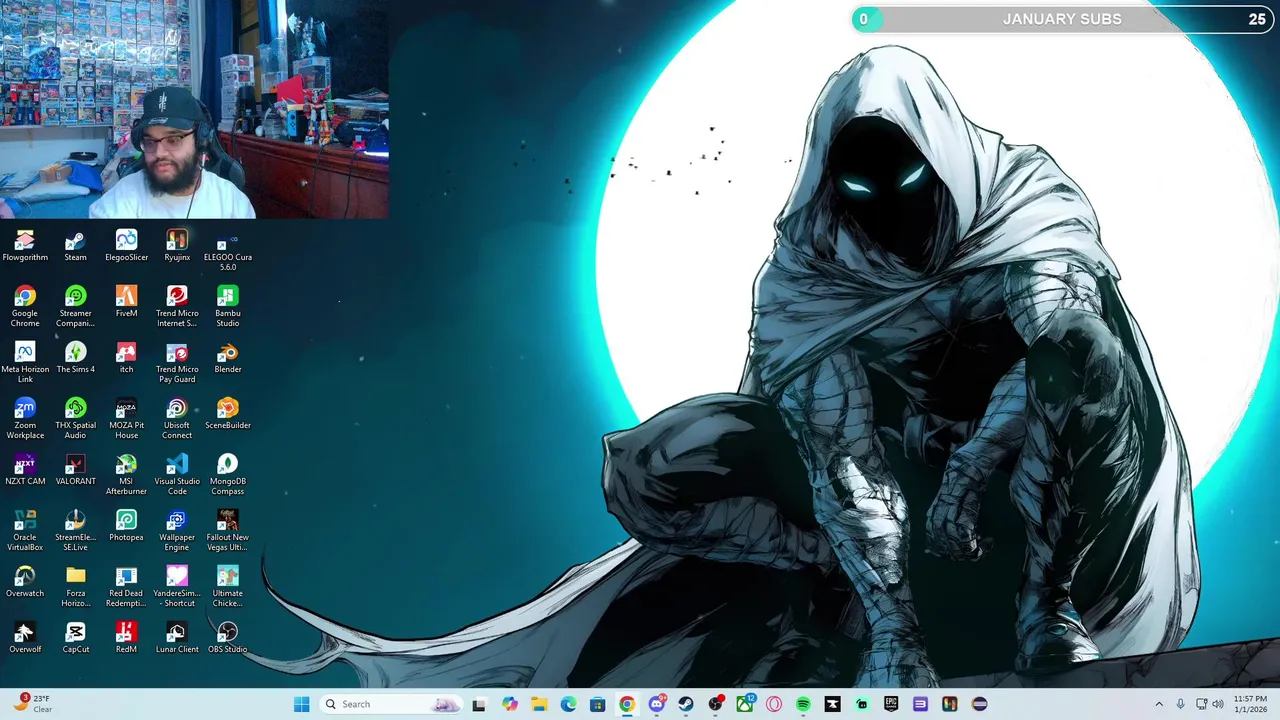Select Trend Micro Pay Guard icon

click(177, 363)
